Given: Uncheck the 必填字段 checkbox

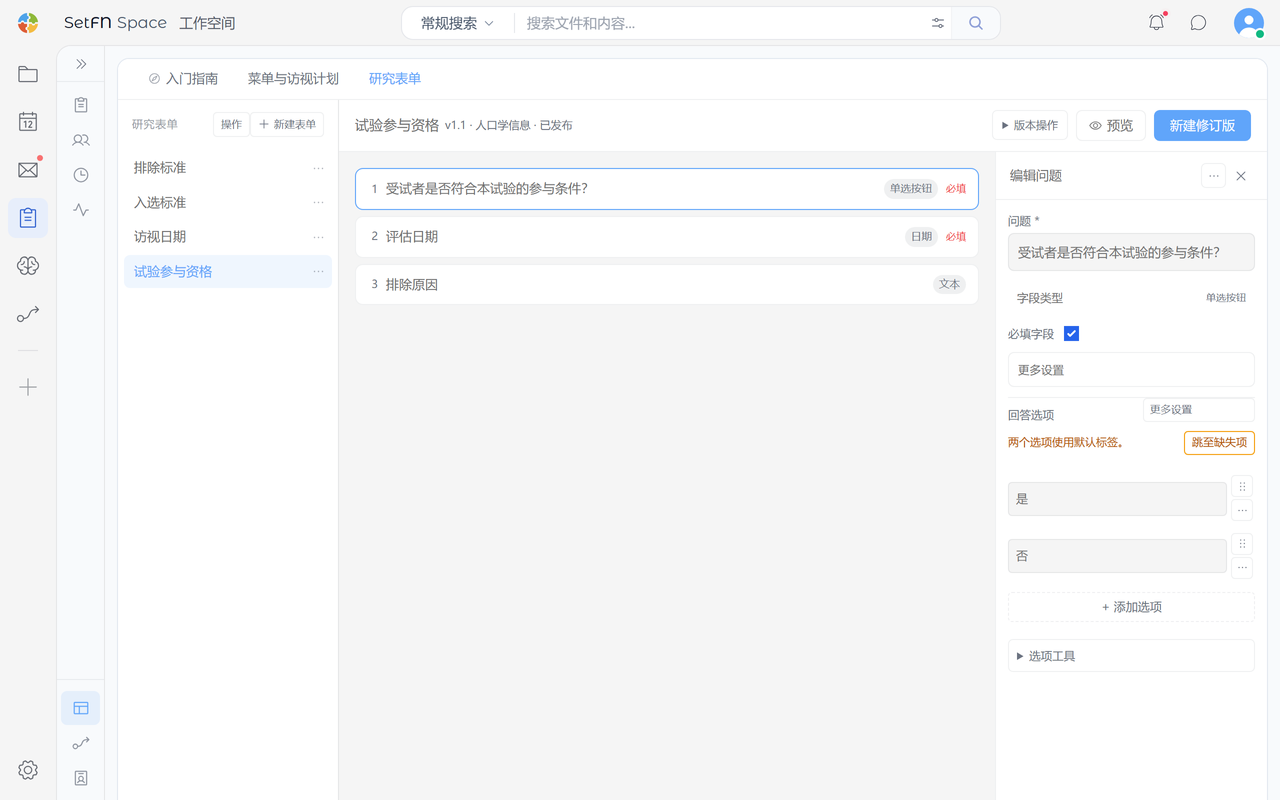Looking at the screenshot, I should [x=1071, y=334].
